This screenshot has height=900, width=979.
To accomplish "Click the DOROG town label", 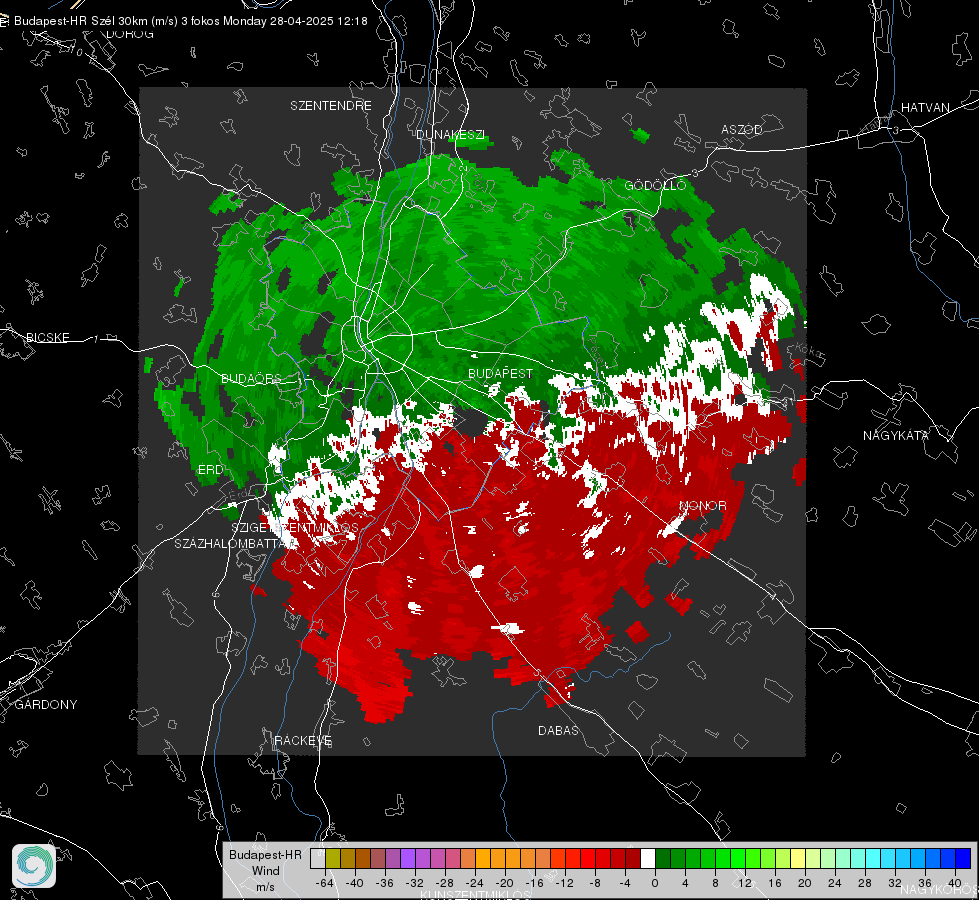I will (x=130, y=34).
